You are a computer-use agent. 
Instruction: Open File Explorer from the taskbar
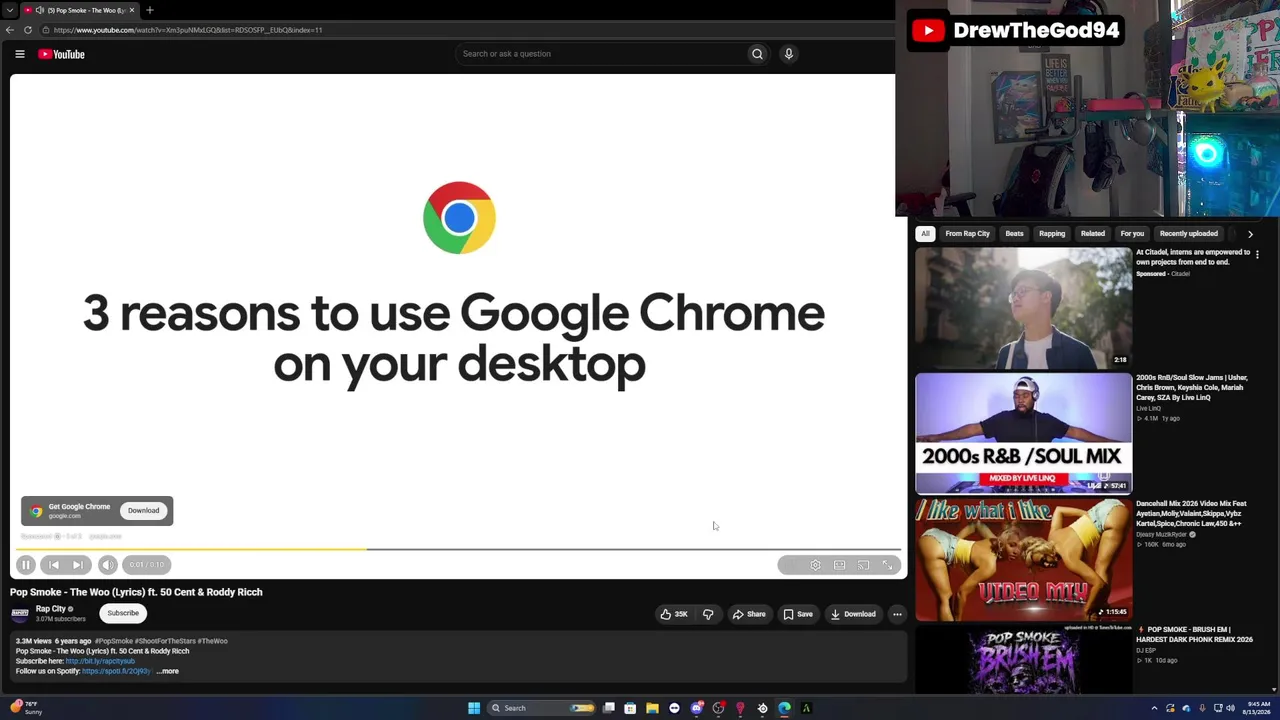[x=652, y=708]
